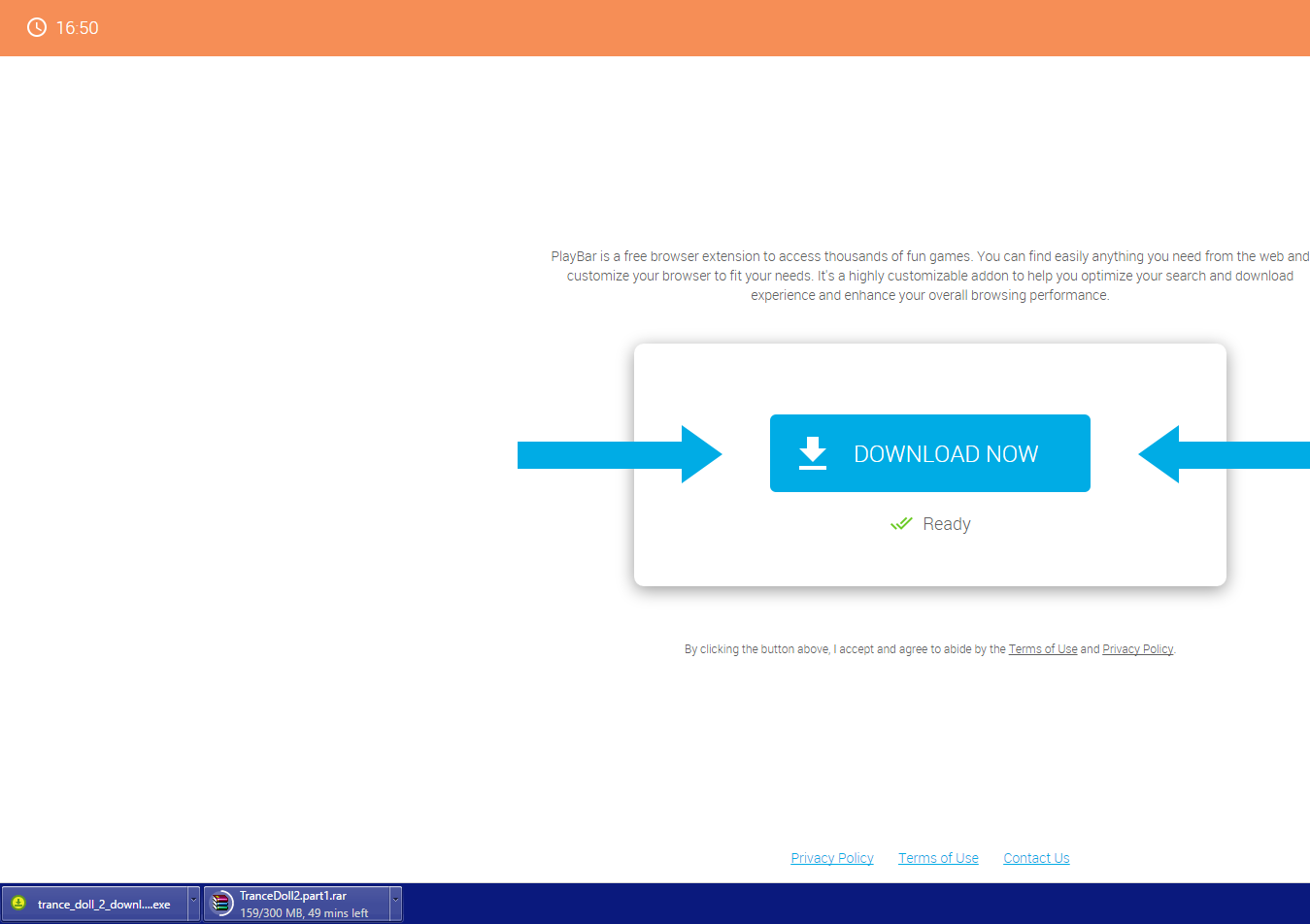Click the download arrow icon on button
Viewport: 1310px width, 924px height.
point(812,453)
